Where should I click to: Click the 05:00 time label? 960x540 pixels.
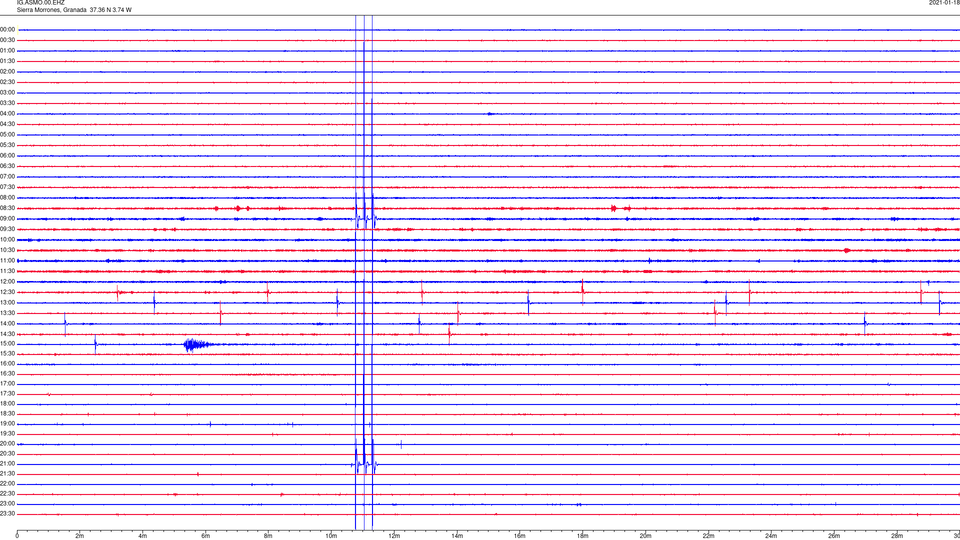tap(8, 134)
